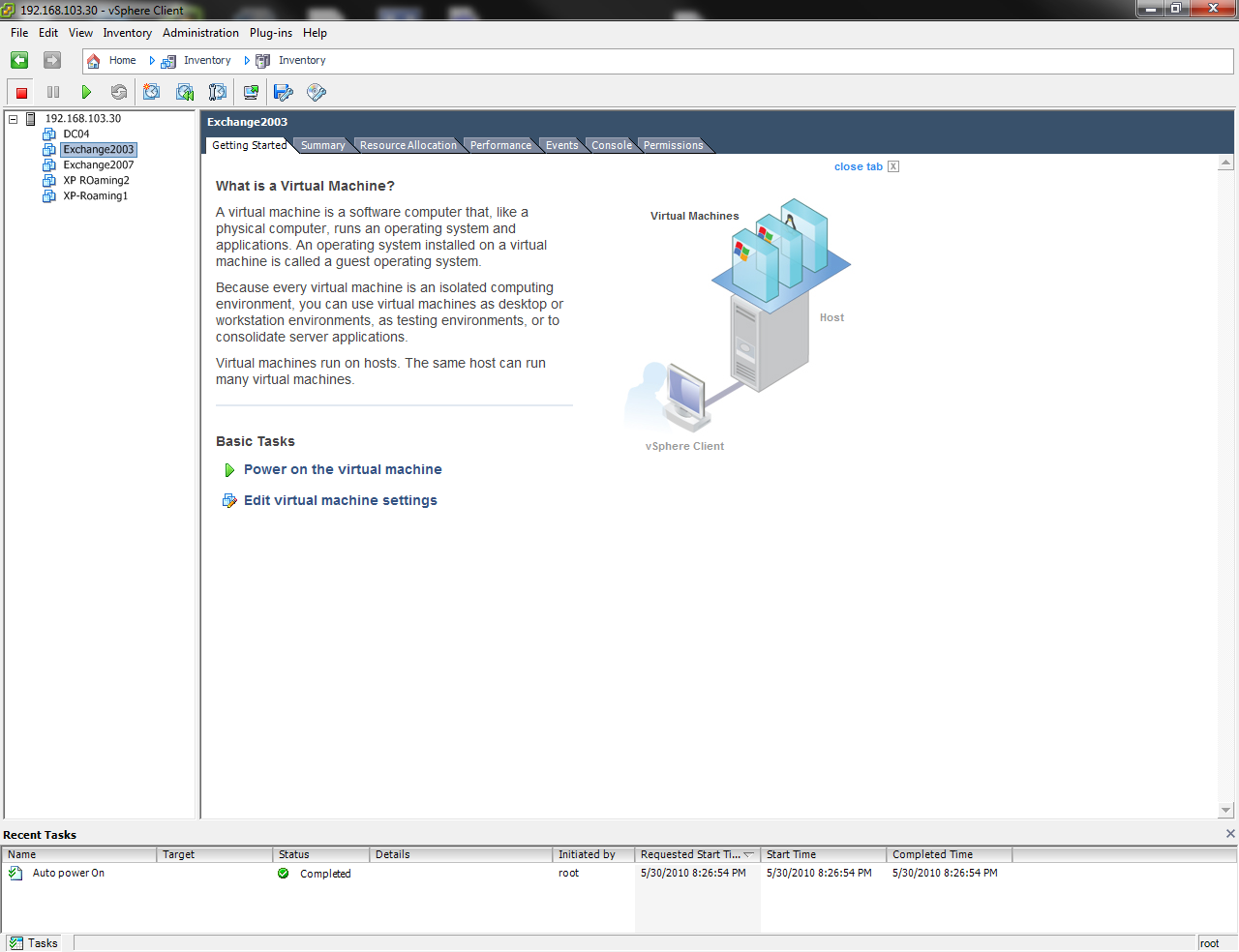
Task: Click the Suspend (pause) toolbar icon
Action: coord(53,93)
